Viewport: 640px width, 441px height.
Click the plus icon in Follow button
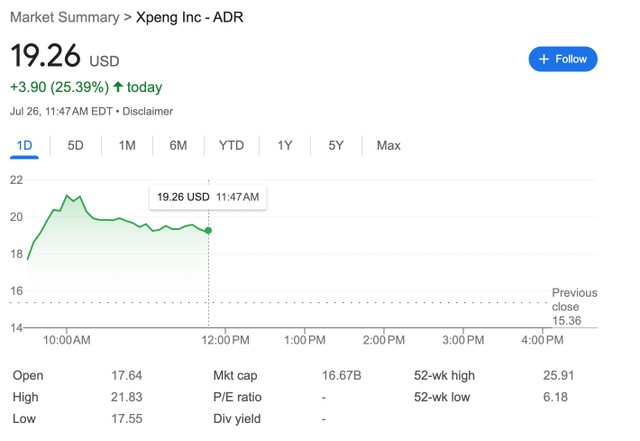click(544, 59)
